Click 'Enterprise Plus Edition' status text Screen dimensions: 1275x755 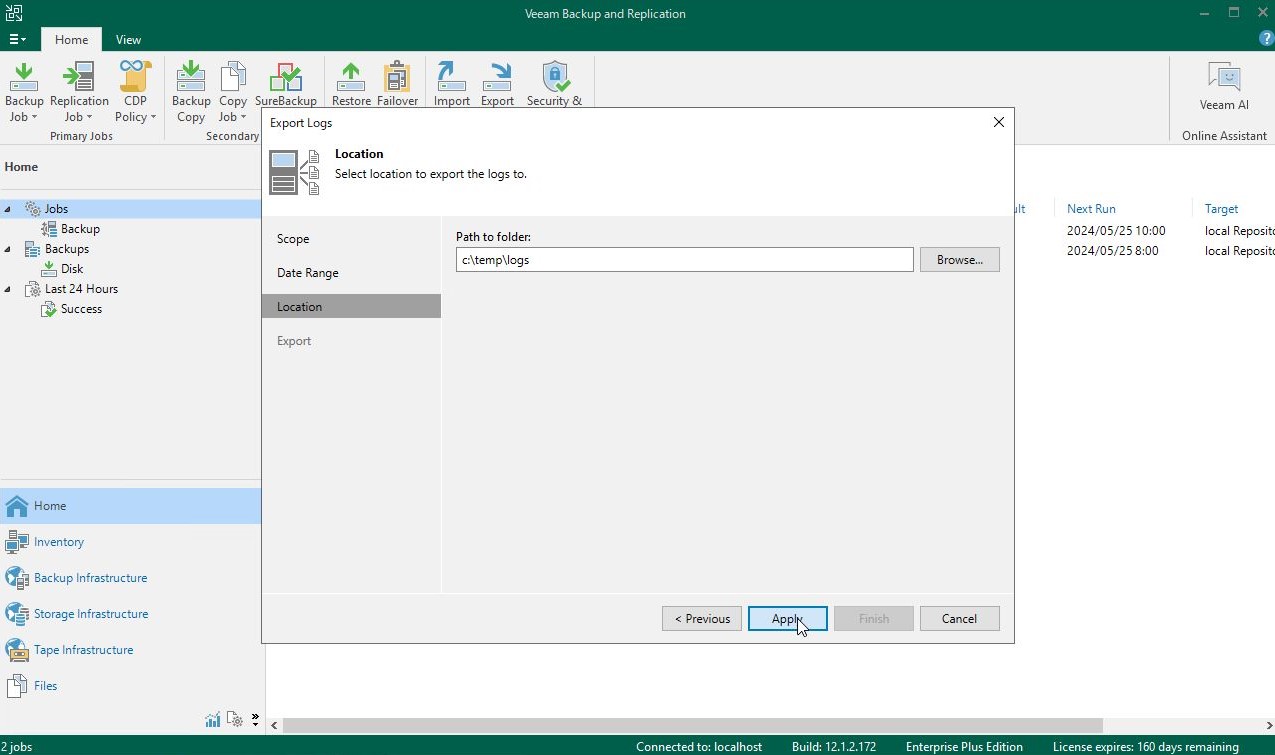click(964, 747)
